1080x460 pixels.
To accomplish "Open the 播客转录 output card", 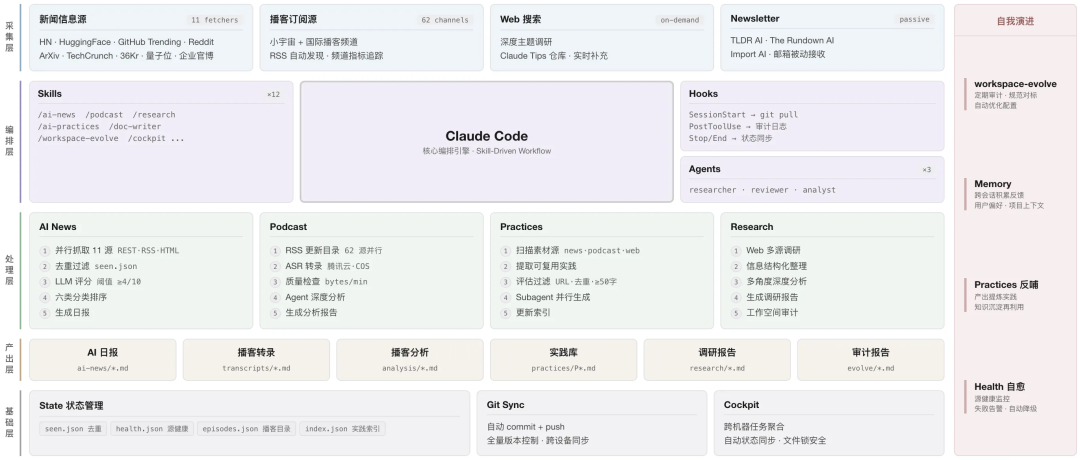I will pos(256,359).
